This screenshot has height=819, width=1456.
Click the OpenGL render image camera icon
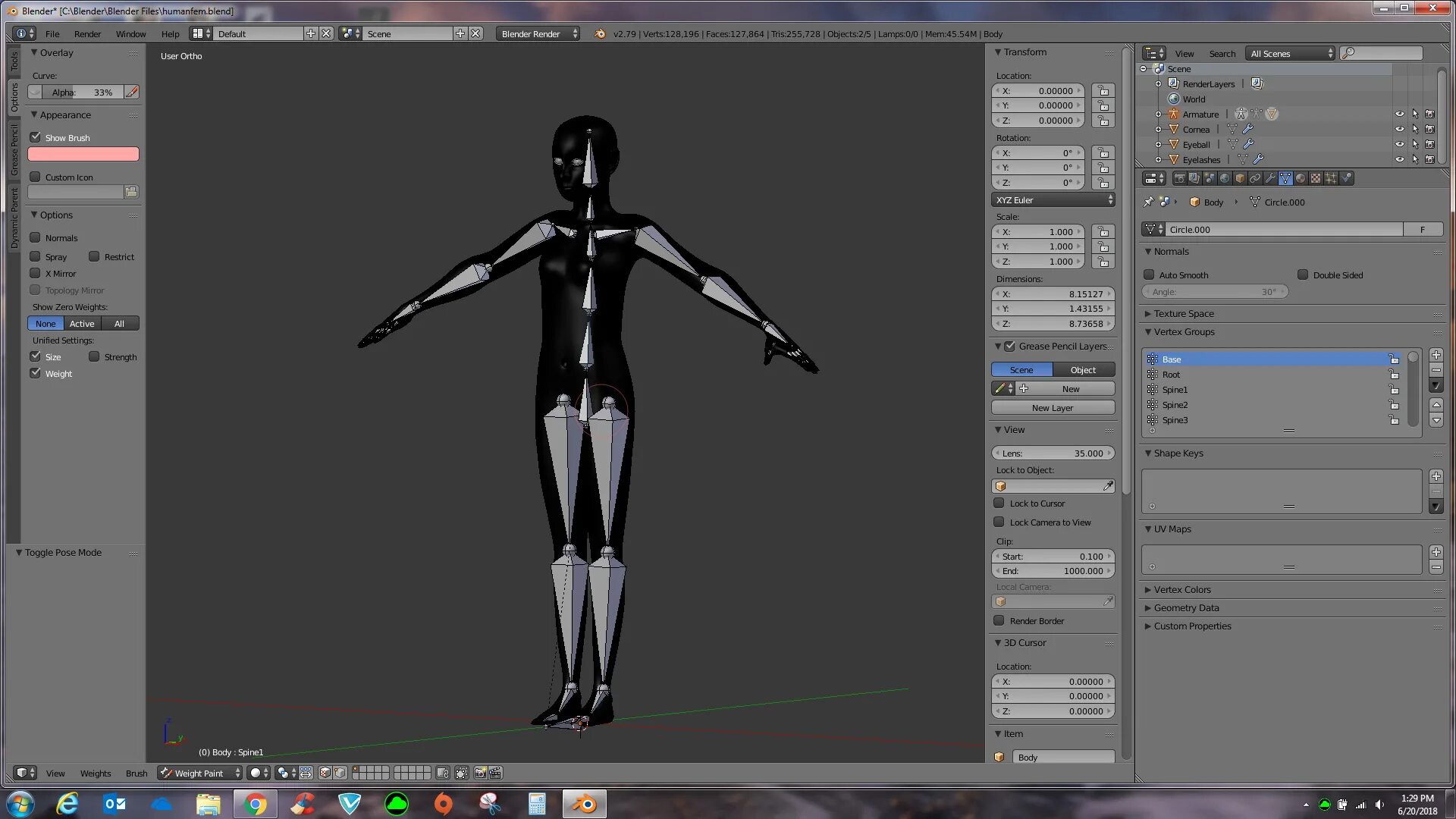tap(480, 773)
